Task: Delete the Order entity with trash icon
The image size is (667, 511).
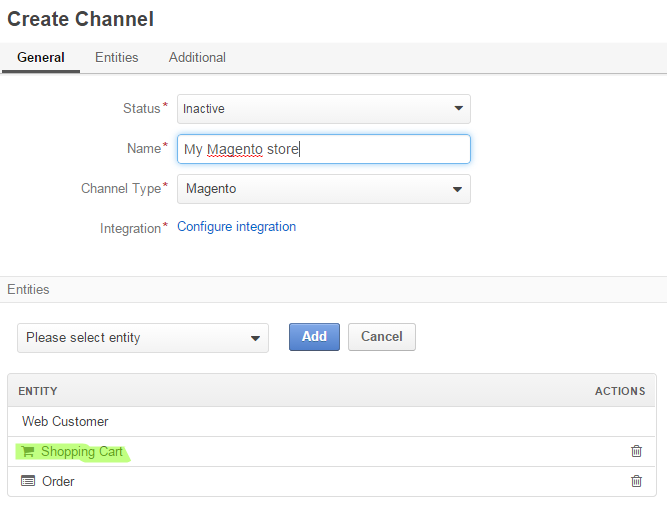Action: pos(636,481)
